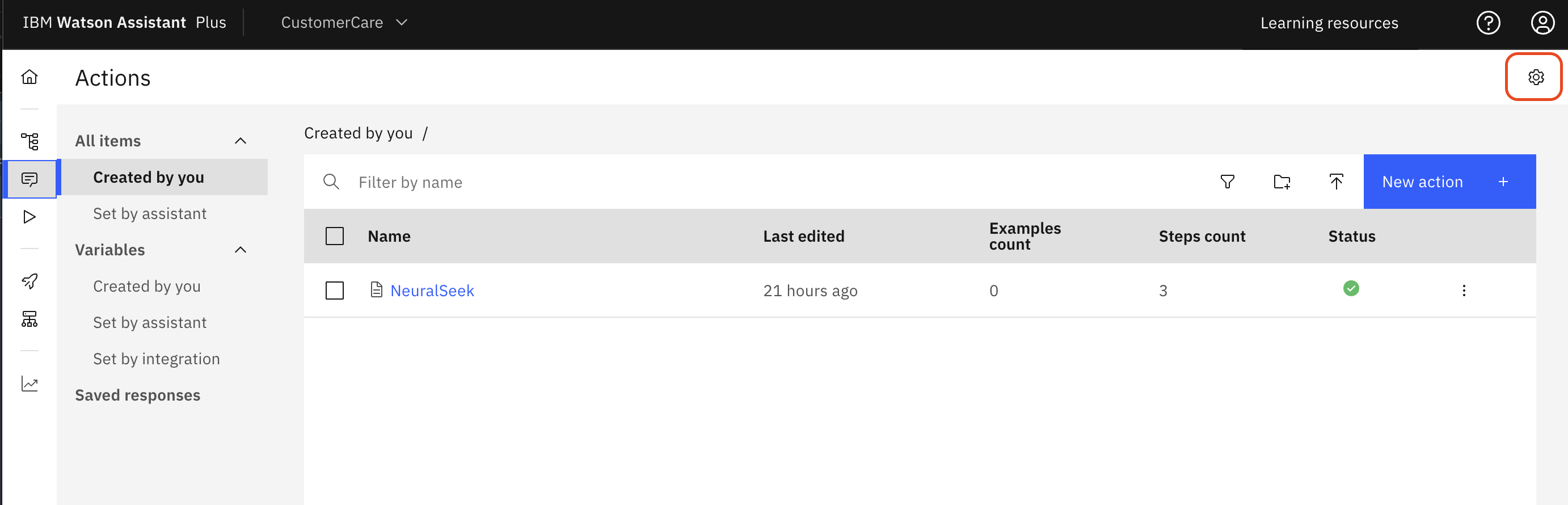Open the NeuralSeek action link
The image size is (1568, 505).
click(432, 291)
